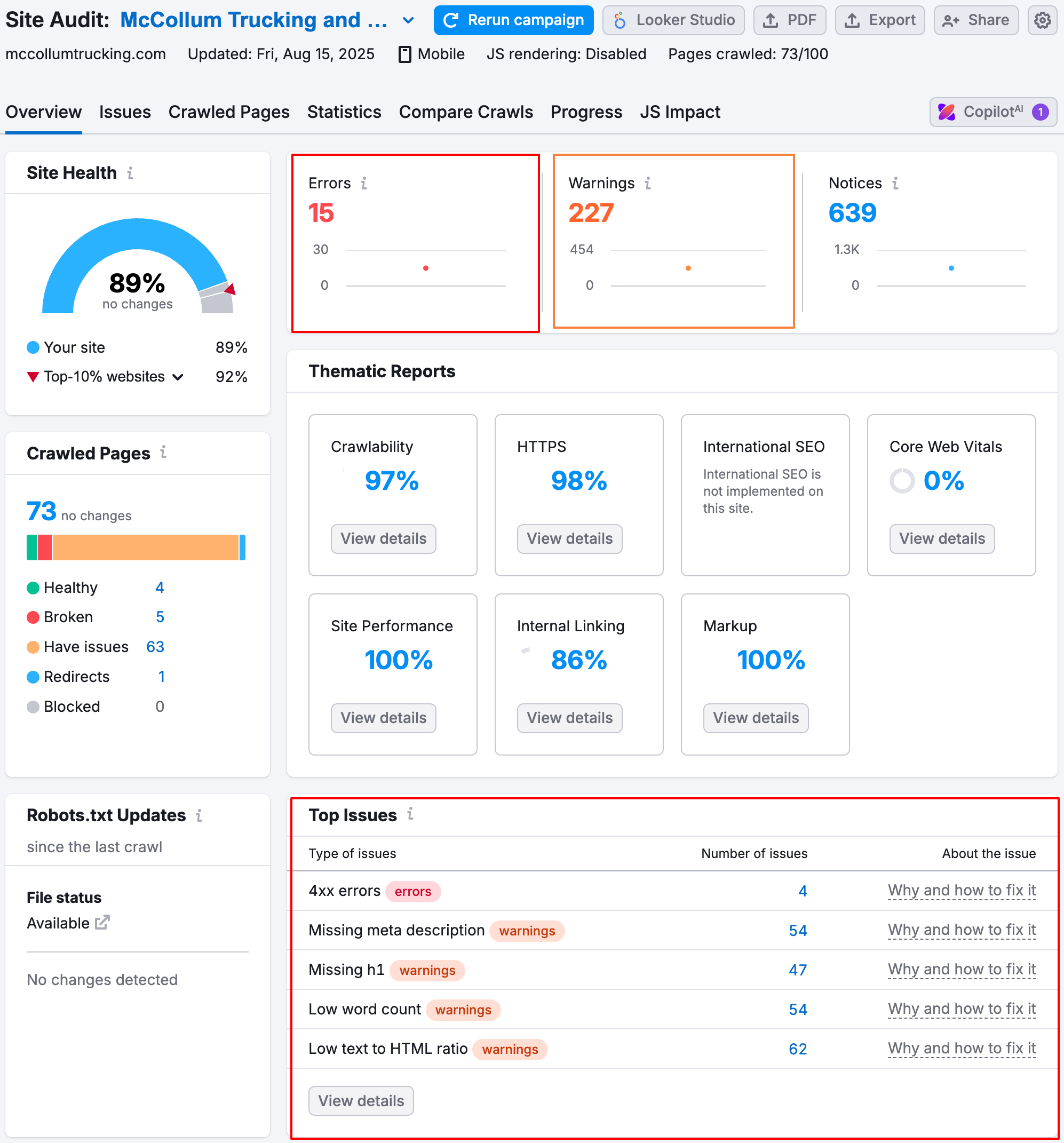The image size is (1064, 1143).
Task: View details for Internal Linking
Action: (570, 718)
